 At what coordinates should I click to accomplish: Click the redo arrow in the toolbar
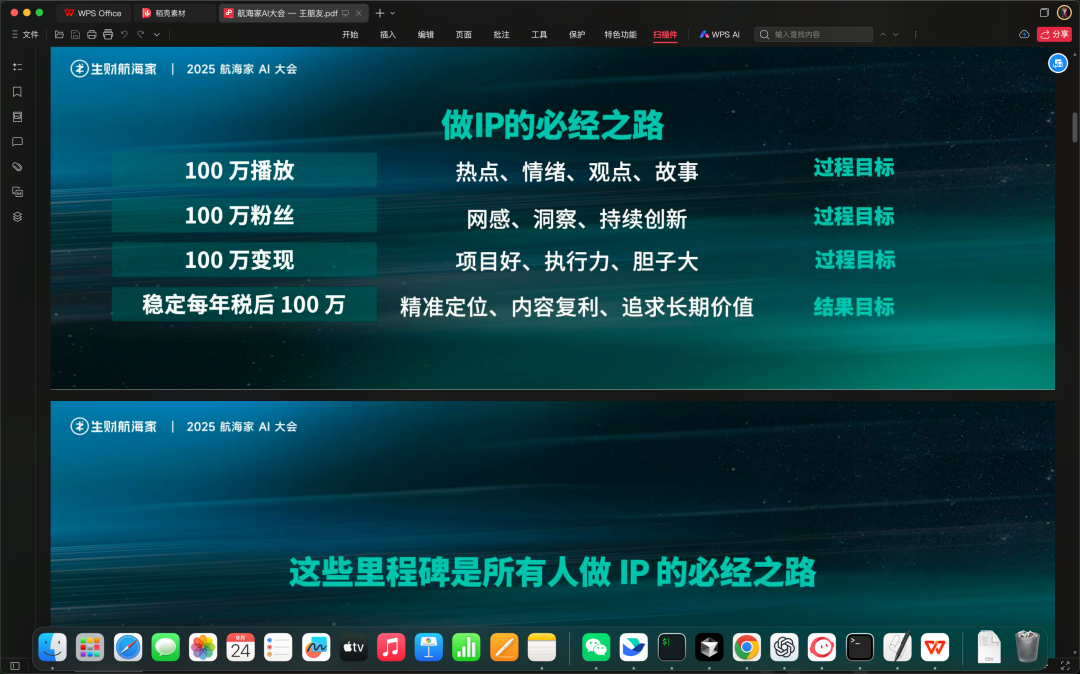(141, 34)
